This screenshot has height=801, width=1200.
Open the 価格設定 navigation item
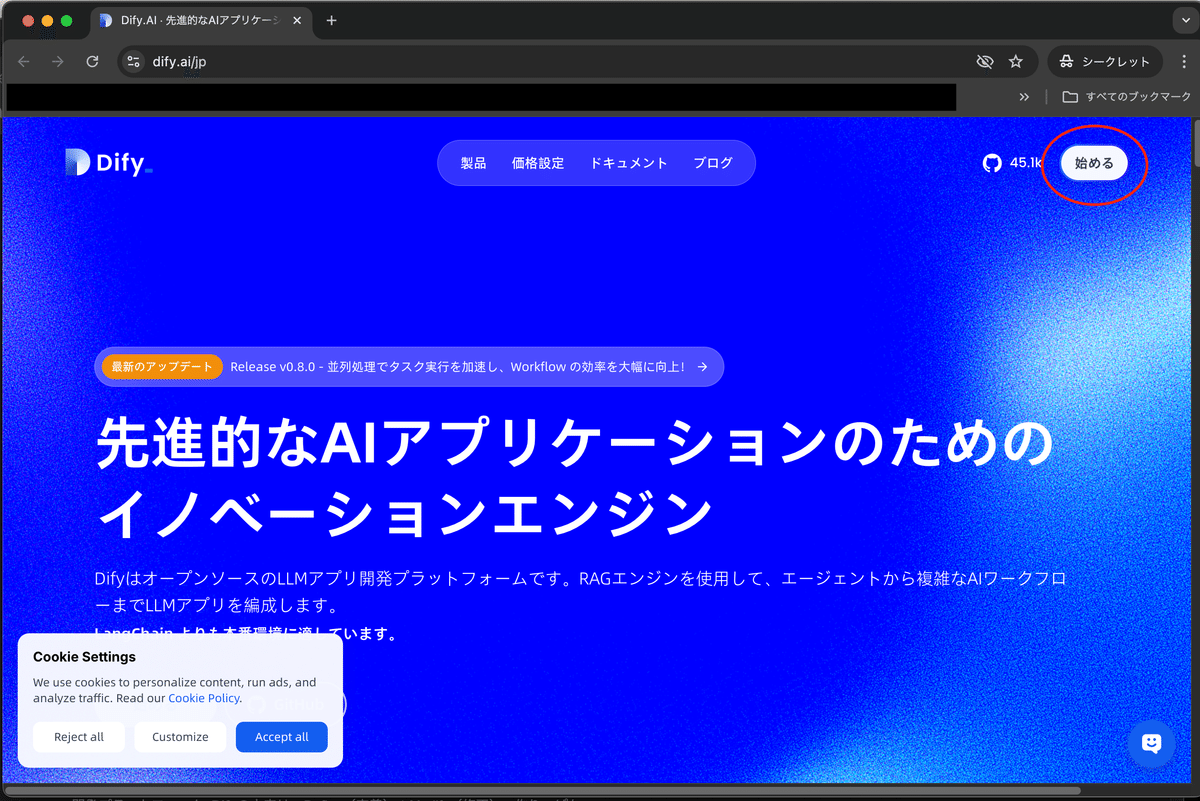click(538, 163)
